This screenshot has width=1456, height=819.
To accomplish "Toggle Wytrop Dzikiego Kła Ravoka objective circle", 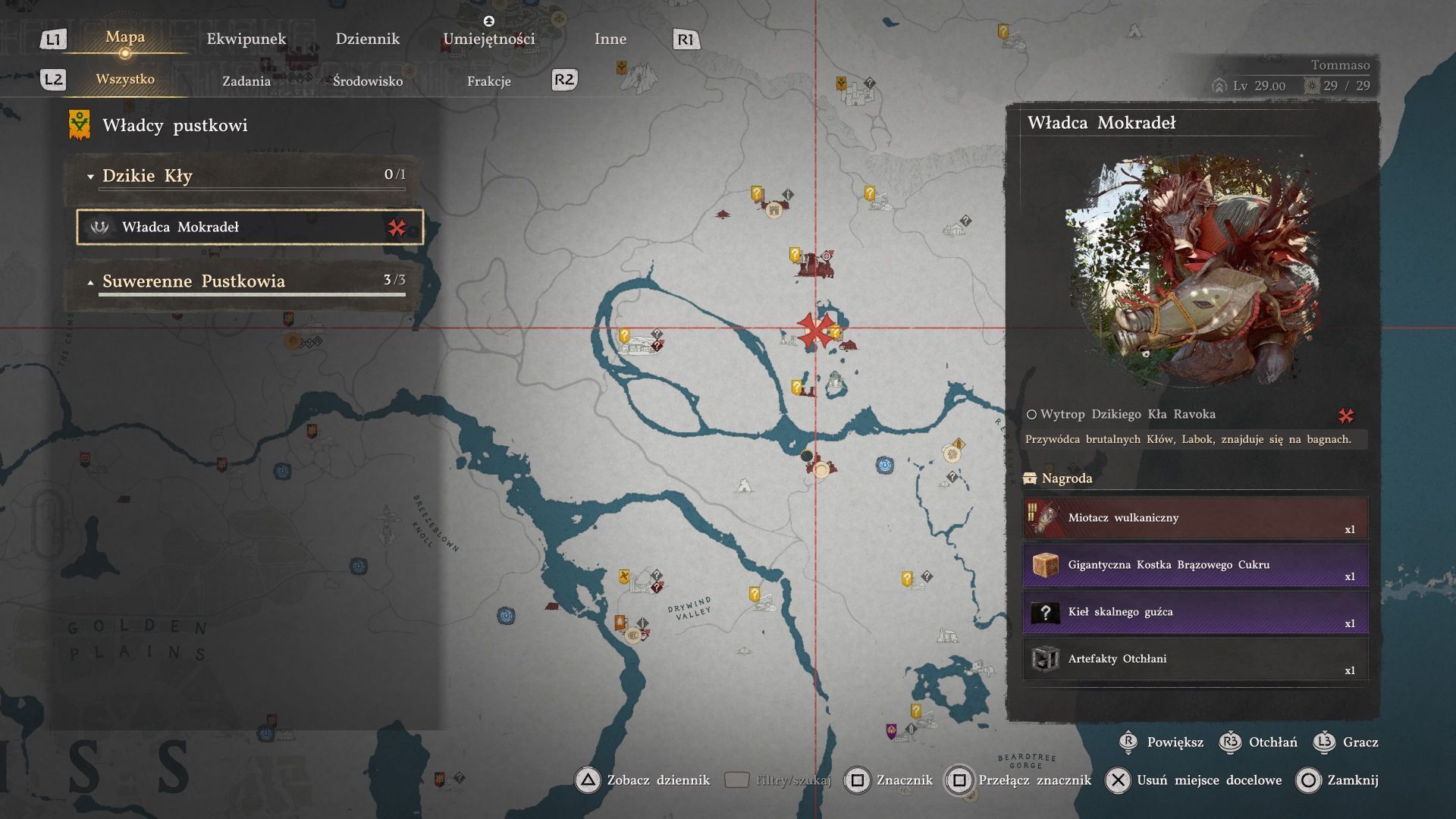I will (1031, 415).
